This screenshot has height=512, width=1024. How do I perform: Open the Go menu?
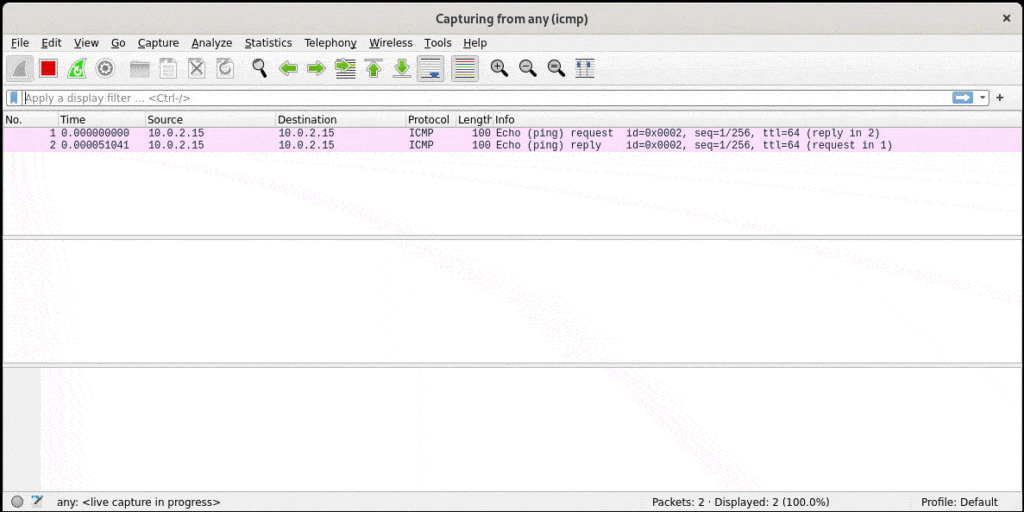[x=118, y=42]
